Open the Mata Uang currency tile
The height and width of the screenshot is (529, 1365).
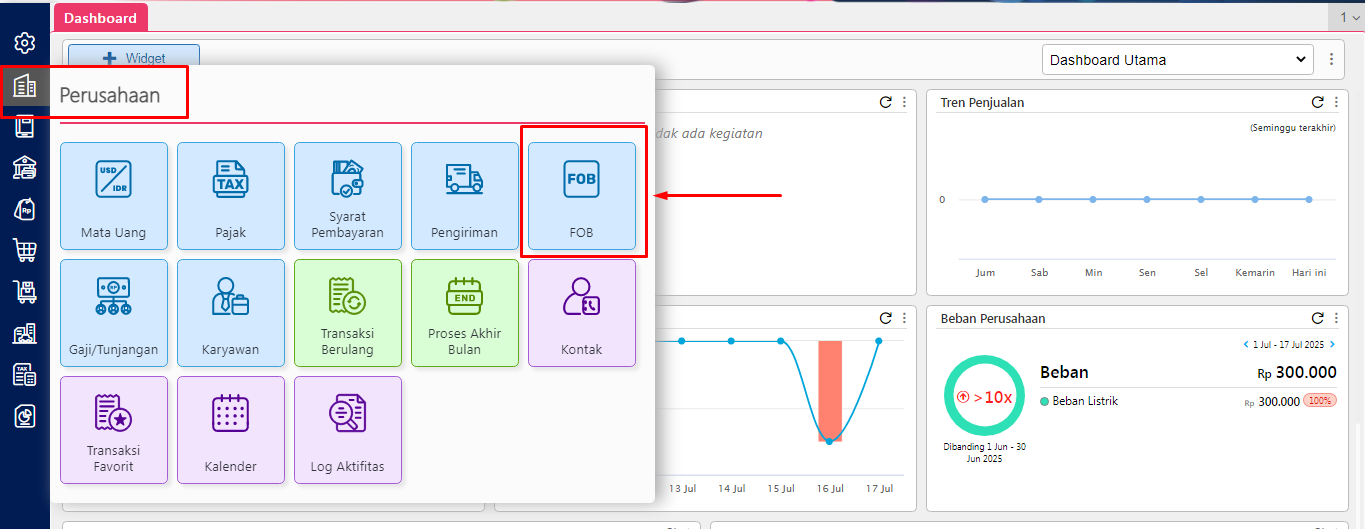tap(114, 196)
